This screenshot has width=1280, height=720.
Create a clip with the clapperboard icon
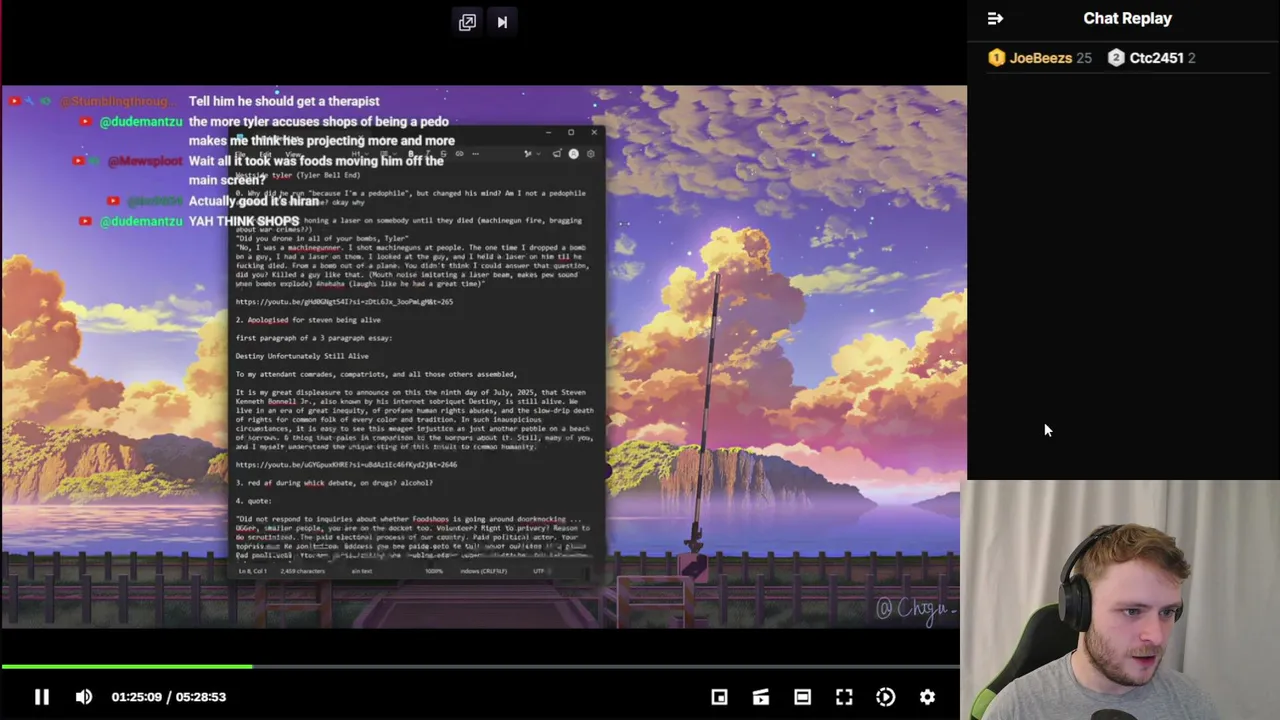click(761, 697)
